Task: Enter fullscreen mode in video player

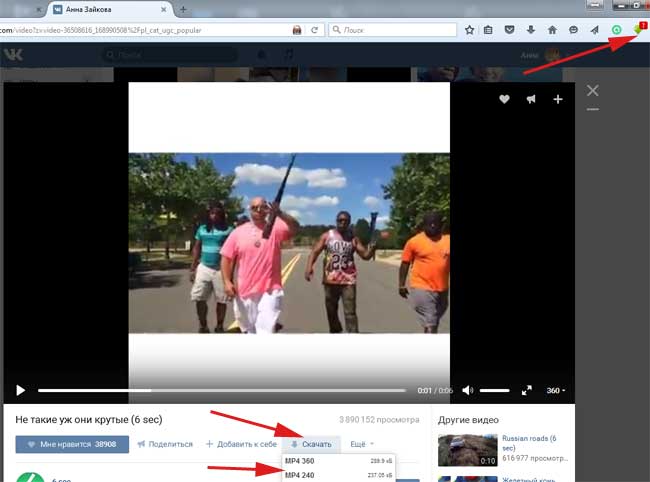Action: [527, 390]
